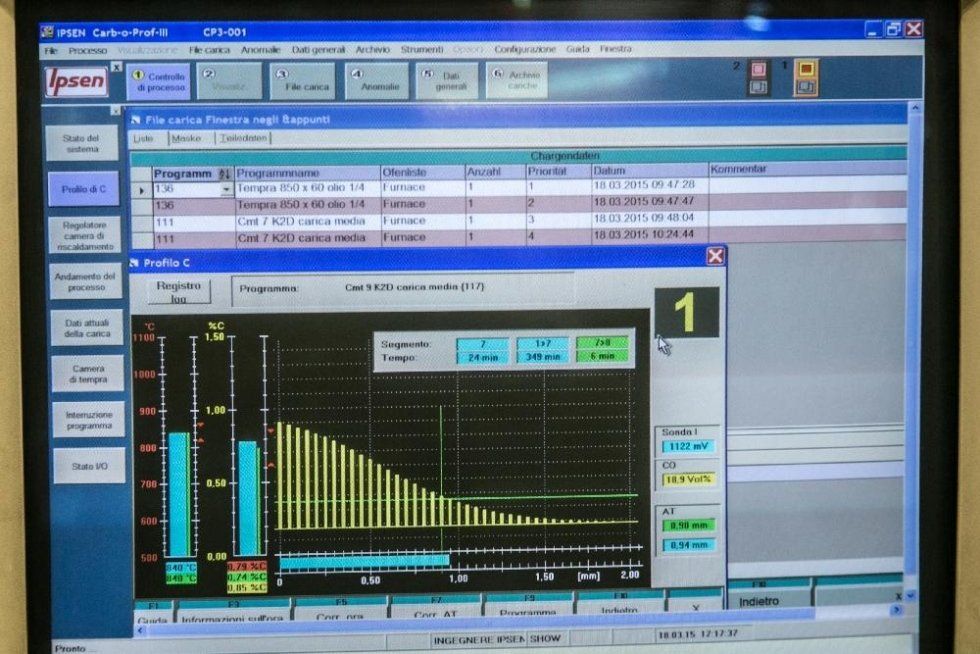Open the Configurazione menu
Image resolution: width=980 pixels, height=654 pixels.
pyautogui.click(x=524, y=49)
